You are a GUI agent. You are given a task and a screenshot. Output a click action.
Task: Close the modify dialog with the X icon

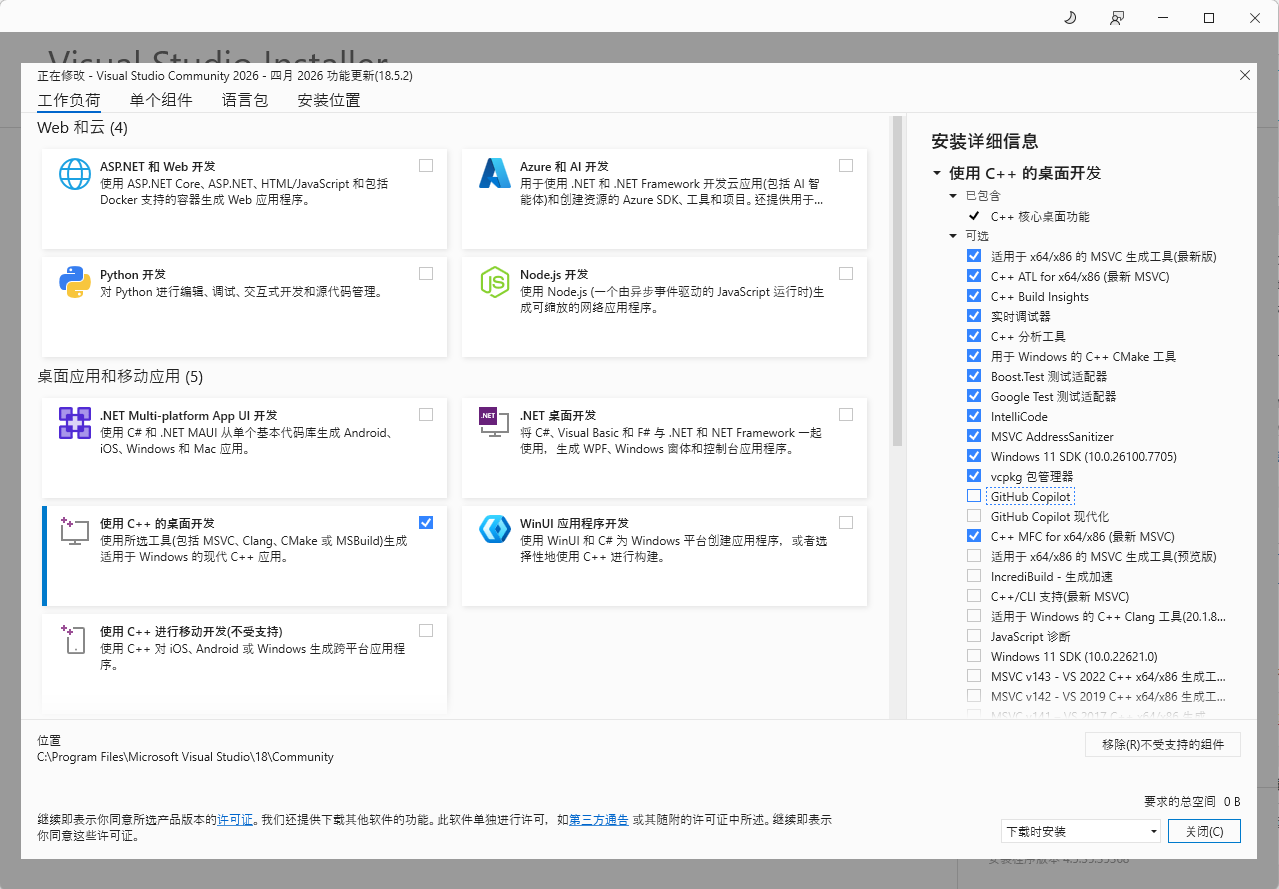1245,75
